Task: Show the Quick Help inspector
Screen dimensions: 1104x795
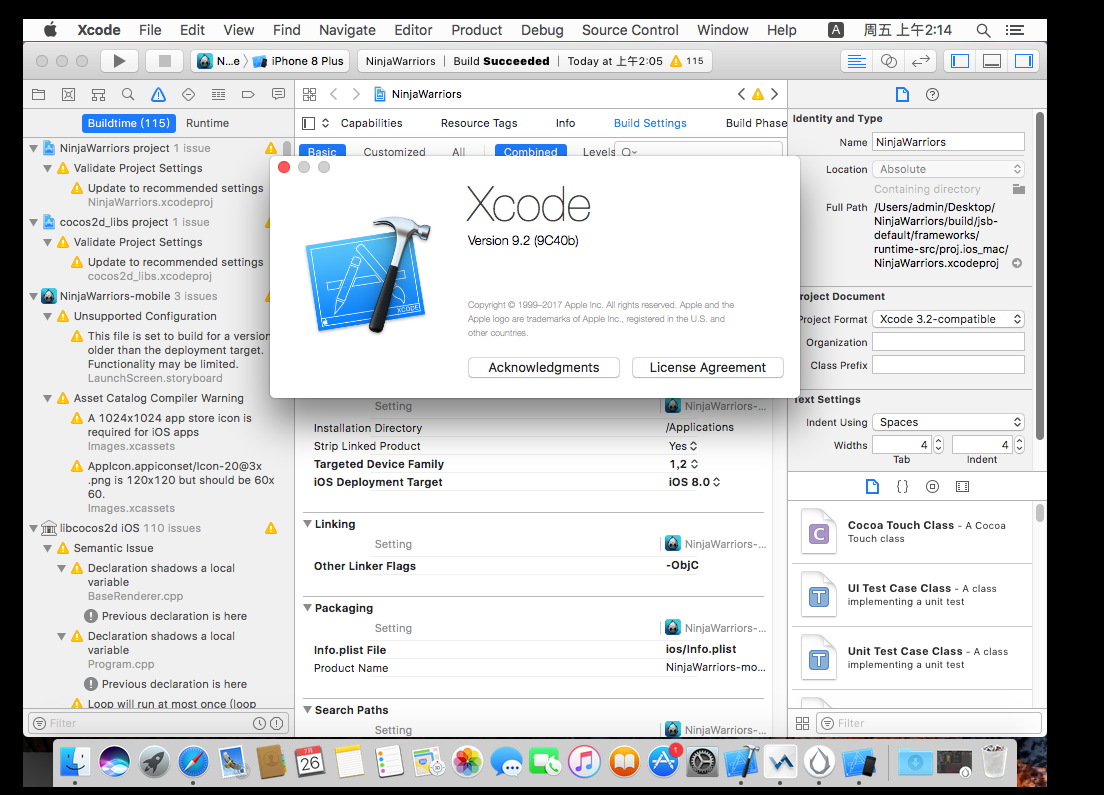Action: coord(932,94)
